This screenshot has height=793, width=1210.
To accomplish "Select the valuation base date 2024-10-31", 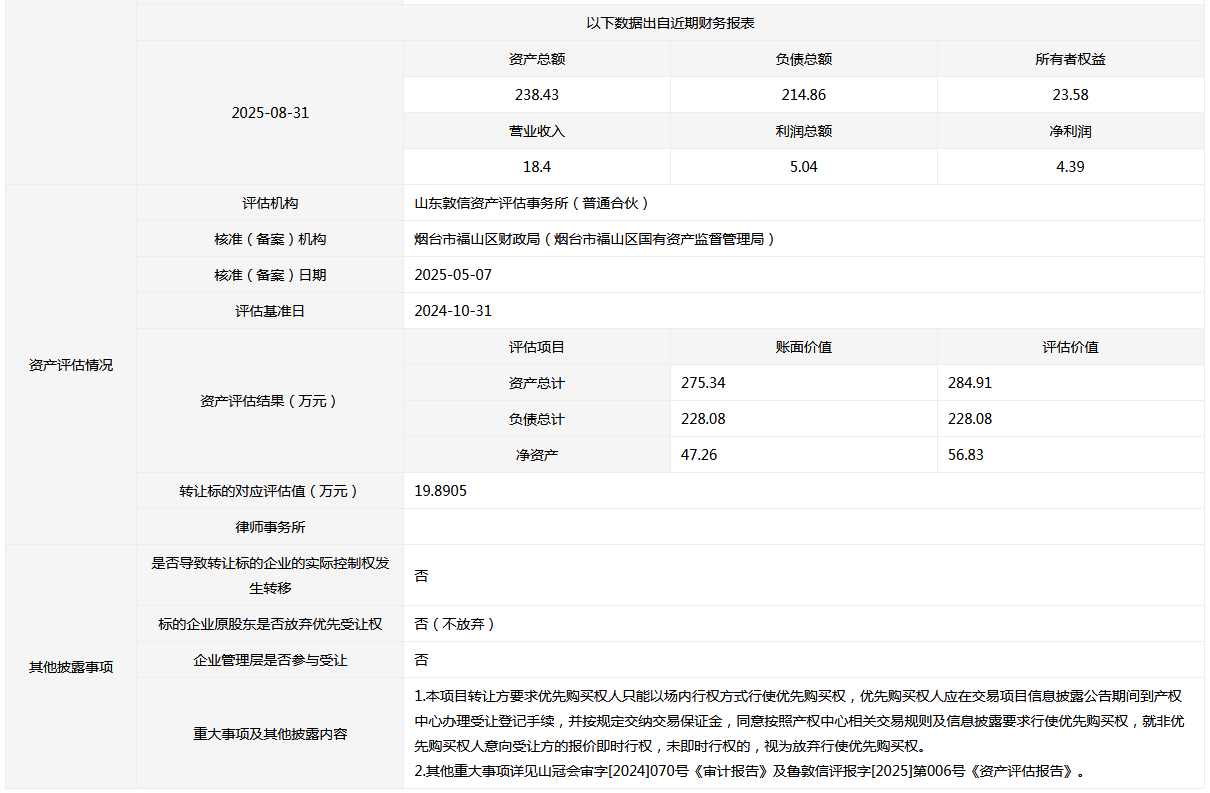I will tap(453, 311).
